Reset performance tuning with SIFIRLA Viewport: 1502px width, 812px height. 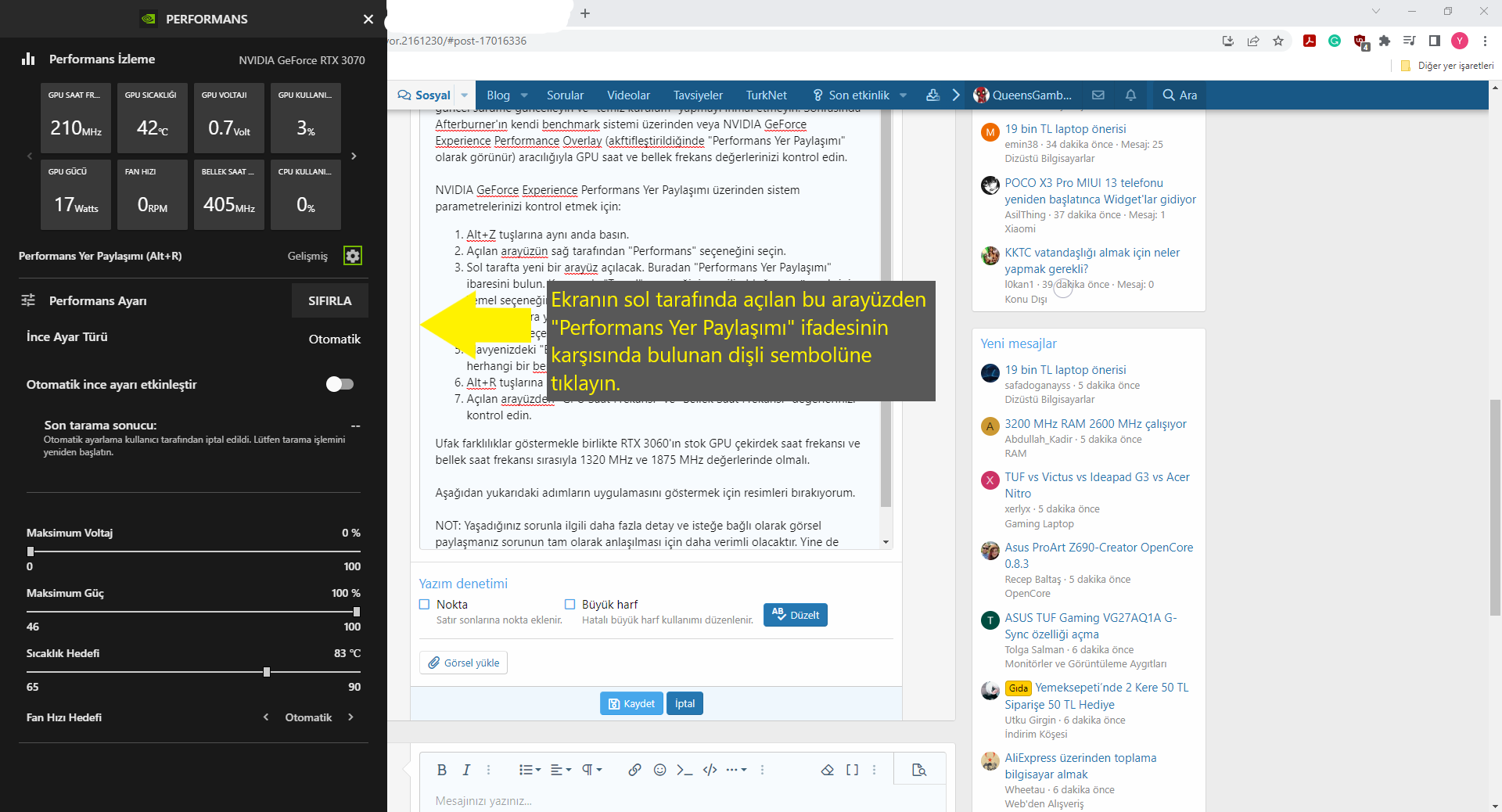pyautogui.click(x=329, y=300)
